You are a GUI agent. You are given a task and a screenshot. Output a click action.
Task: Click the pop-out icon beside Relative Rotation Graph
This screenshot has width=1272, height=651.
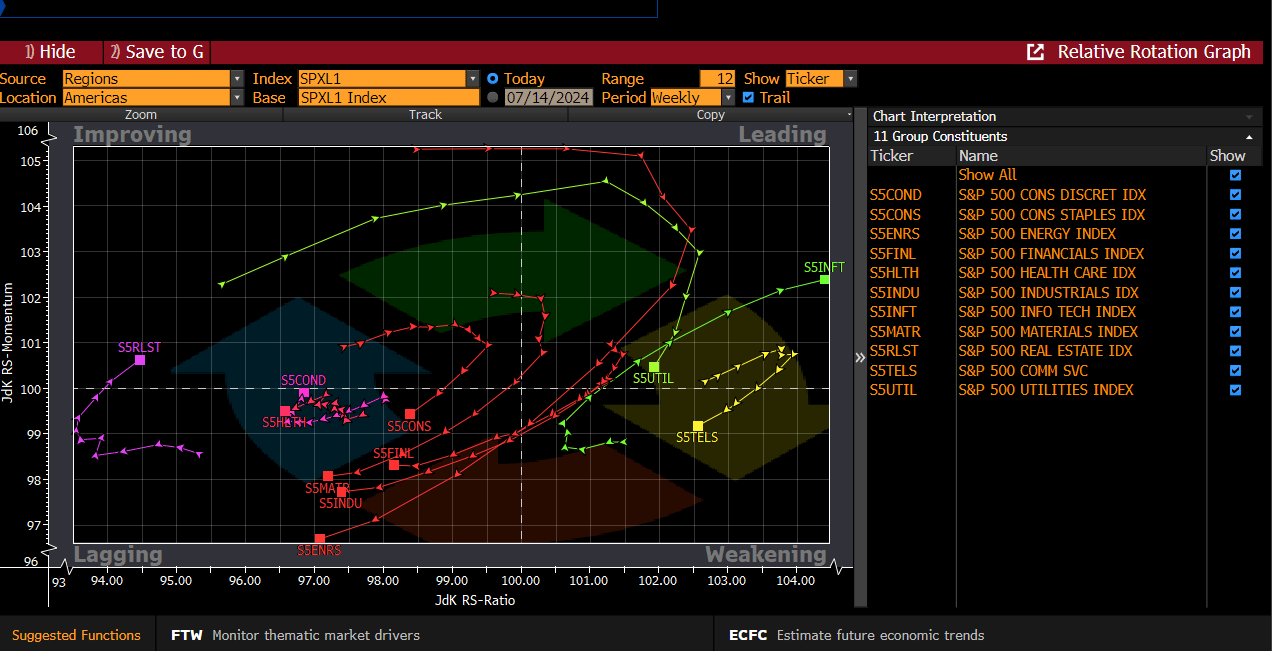pyautogui.click(x=1036, y=52)
